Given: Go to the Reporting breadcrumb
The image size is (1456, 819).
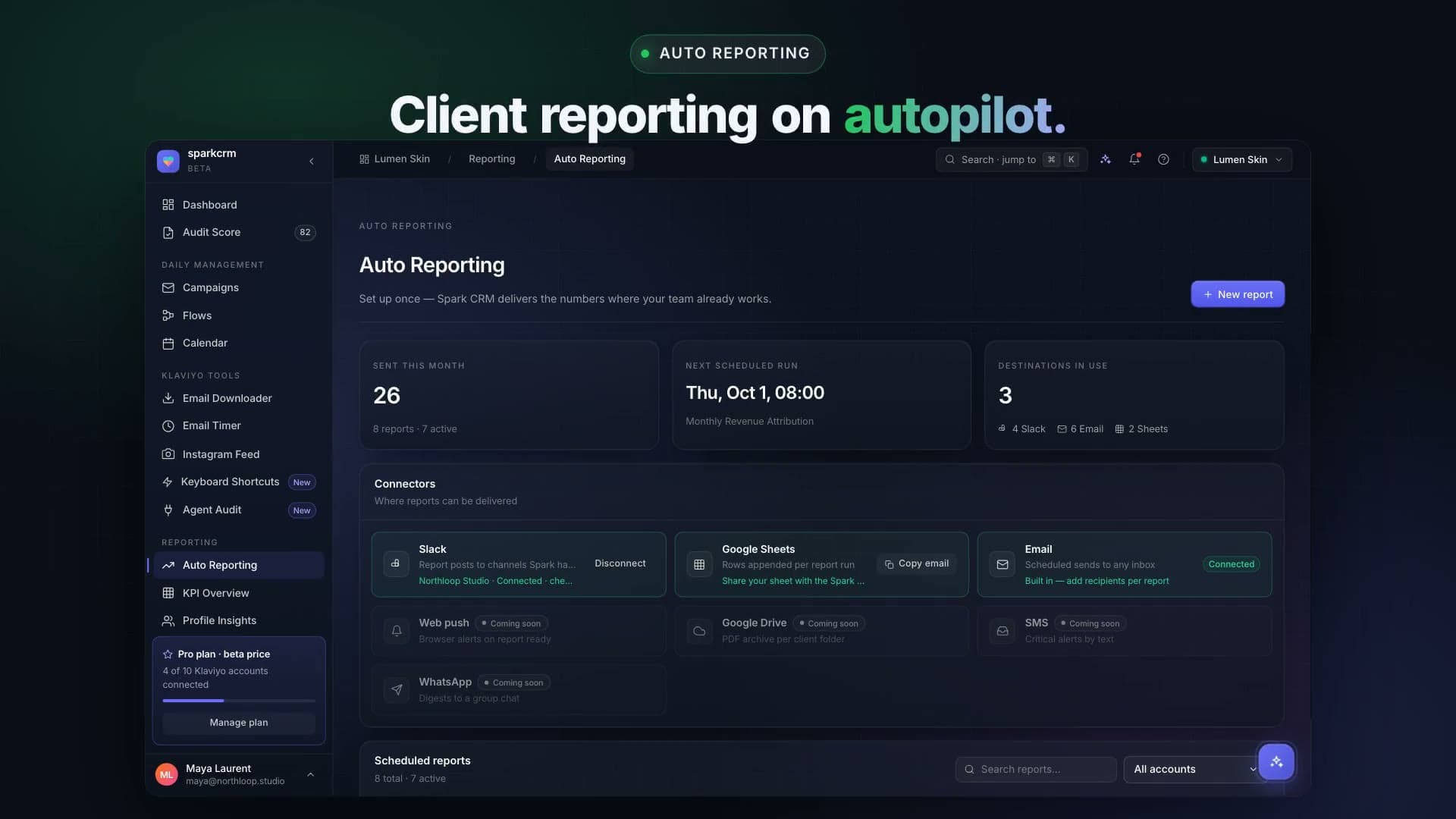Looking at the screenshot, I should pos(491,158).
